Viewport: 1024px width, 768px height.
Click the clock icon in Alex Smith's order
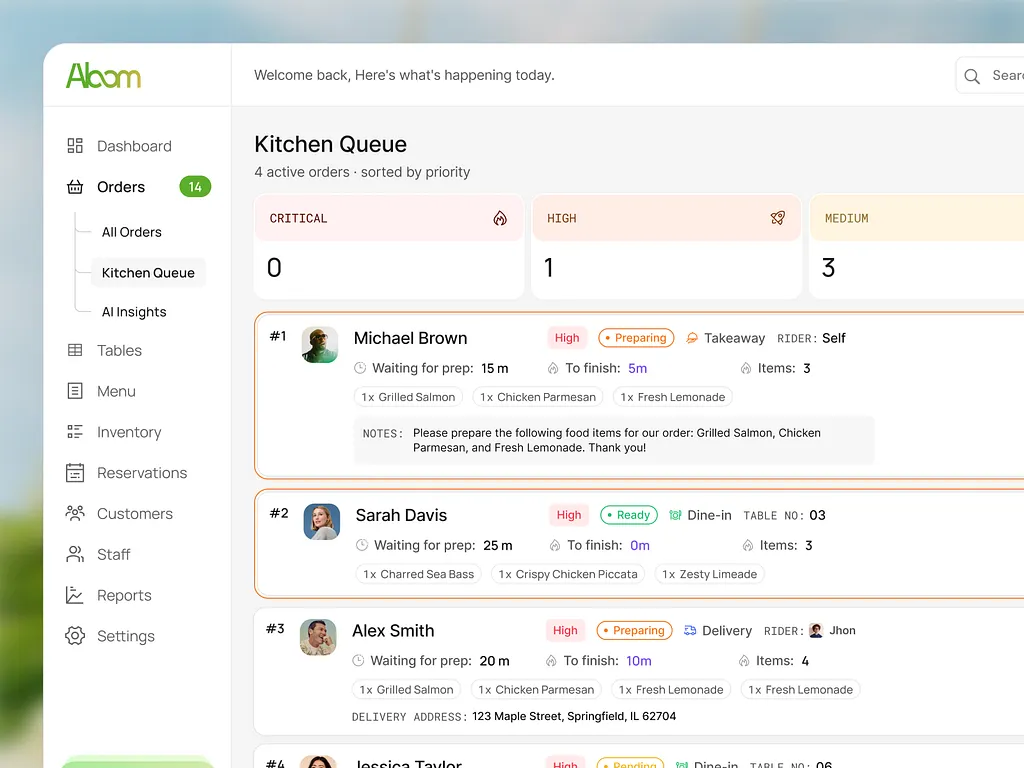point(358,660)
